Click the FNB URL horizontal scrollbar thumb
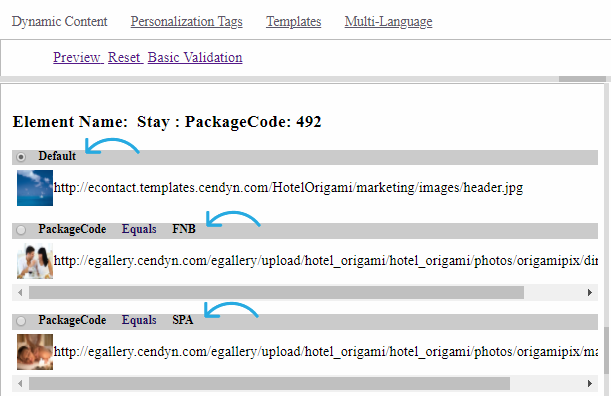Image resolution: width=611 pixels, height=396 pixels. (276, 292)
